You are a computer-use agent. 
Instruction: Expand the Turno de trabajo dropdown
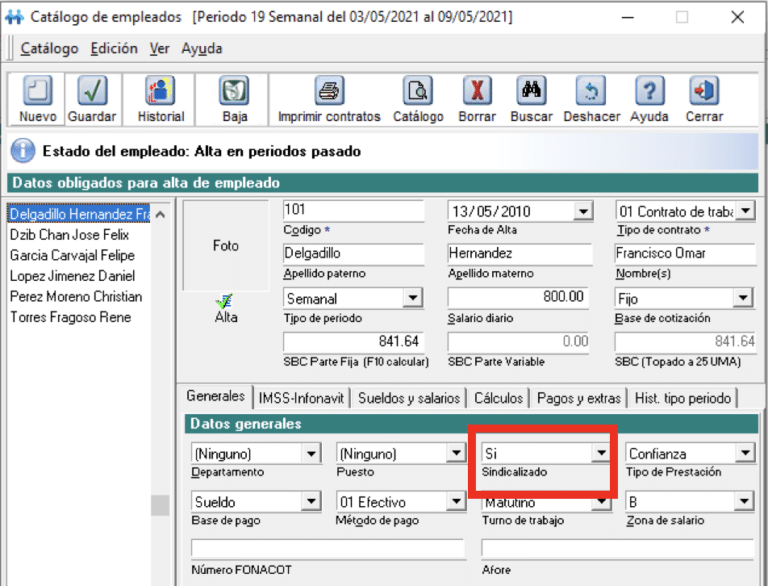pos(601,502)
